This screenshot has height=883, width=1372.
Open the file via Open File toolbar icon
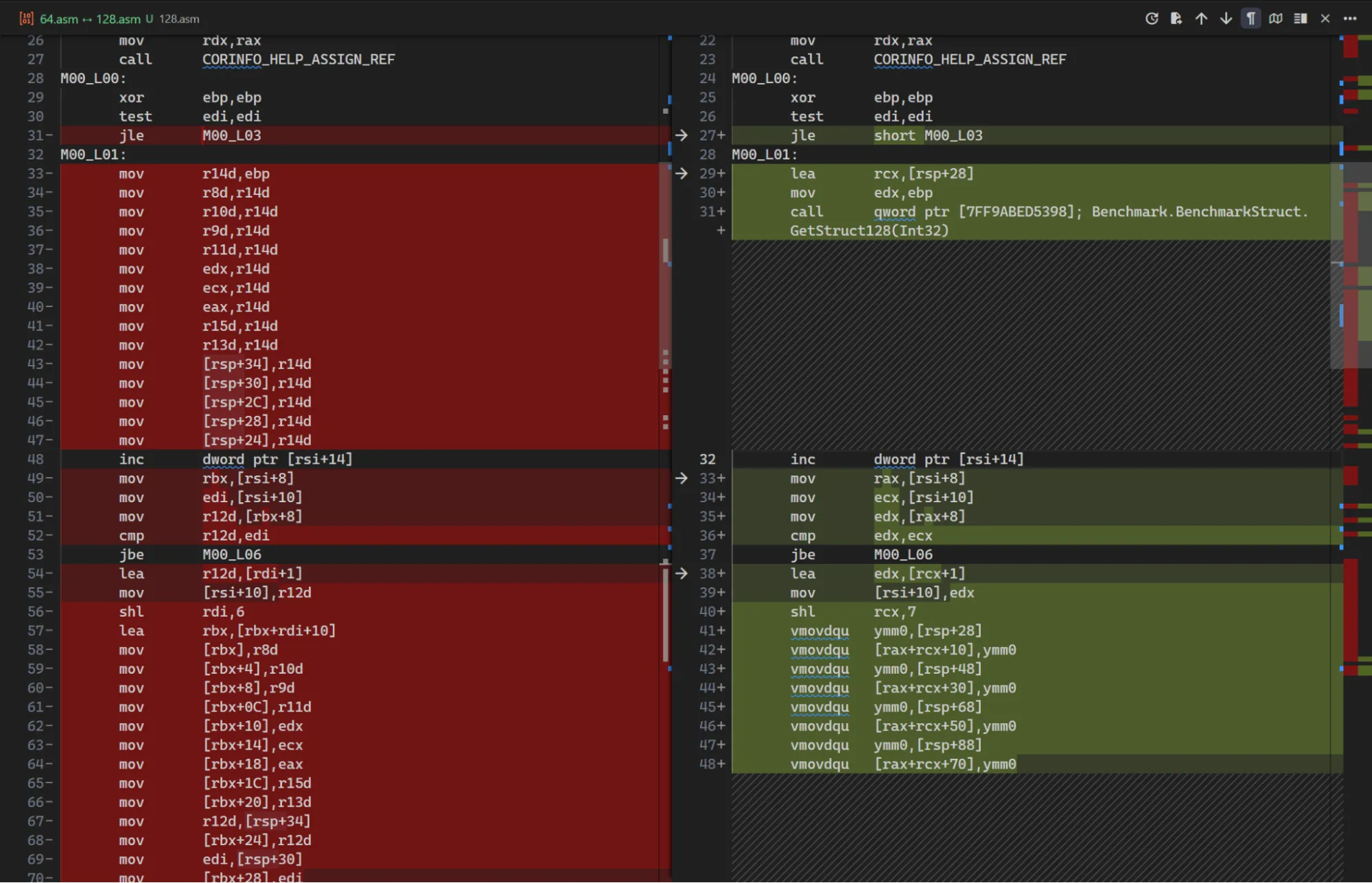(x=1176, y=19)
